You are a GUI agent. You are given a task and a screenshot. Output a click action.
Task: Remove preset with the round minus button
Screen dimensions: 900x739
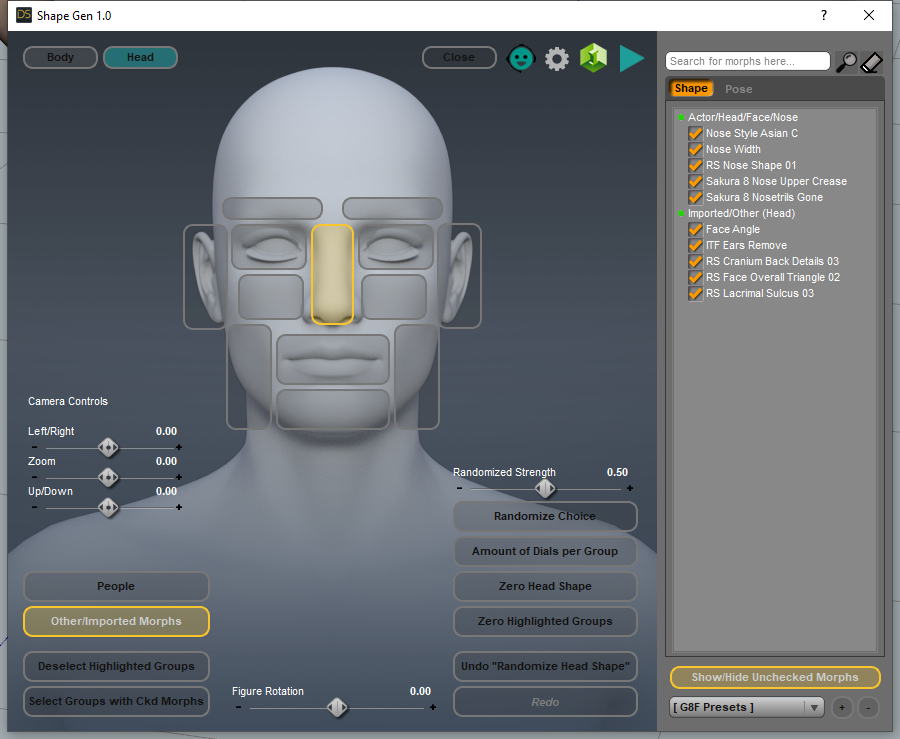[868, 707]
